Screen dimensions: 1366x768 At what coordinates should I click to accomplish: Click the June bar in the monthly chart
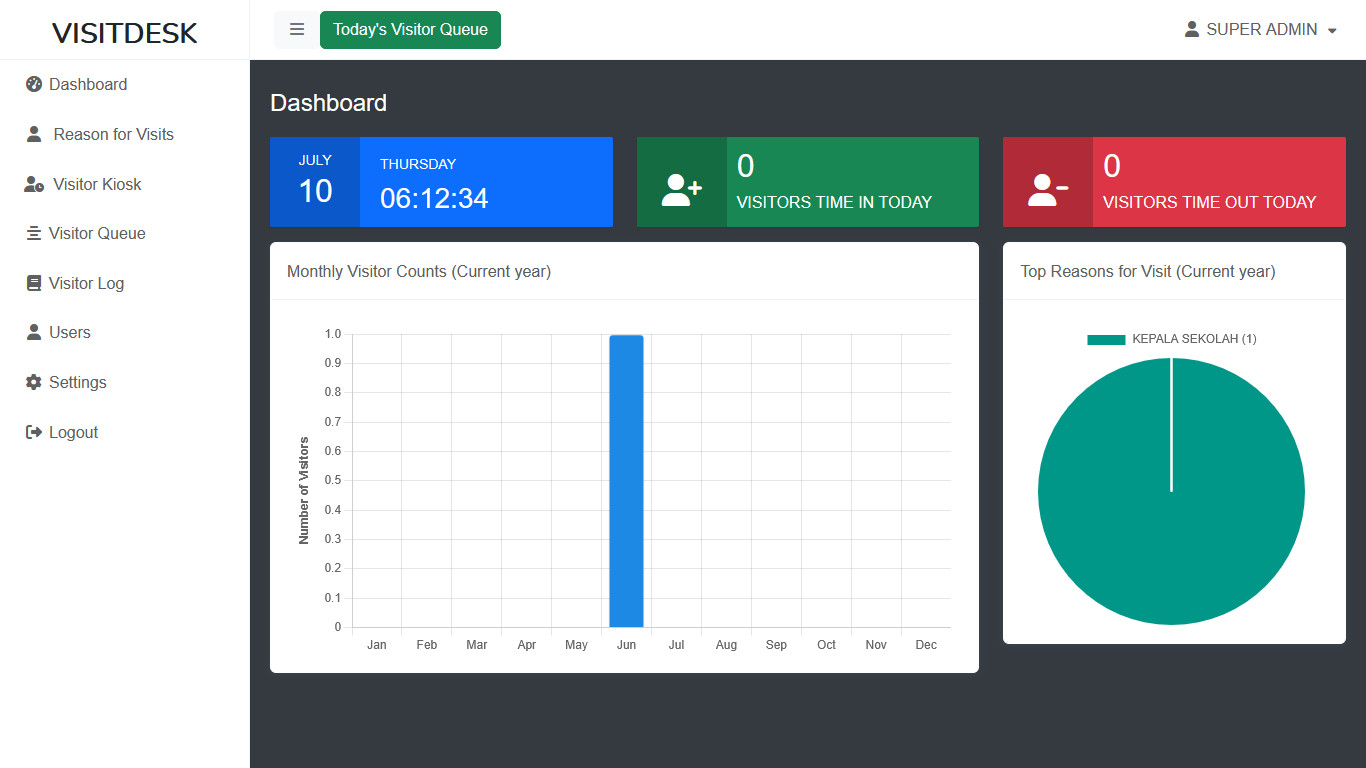point(626,480)
